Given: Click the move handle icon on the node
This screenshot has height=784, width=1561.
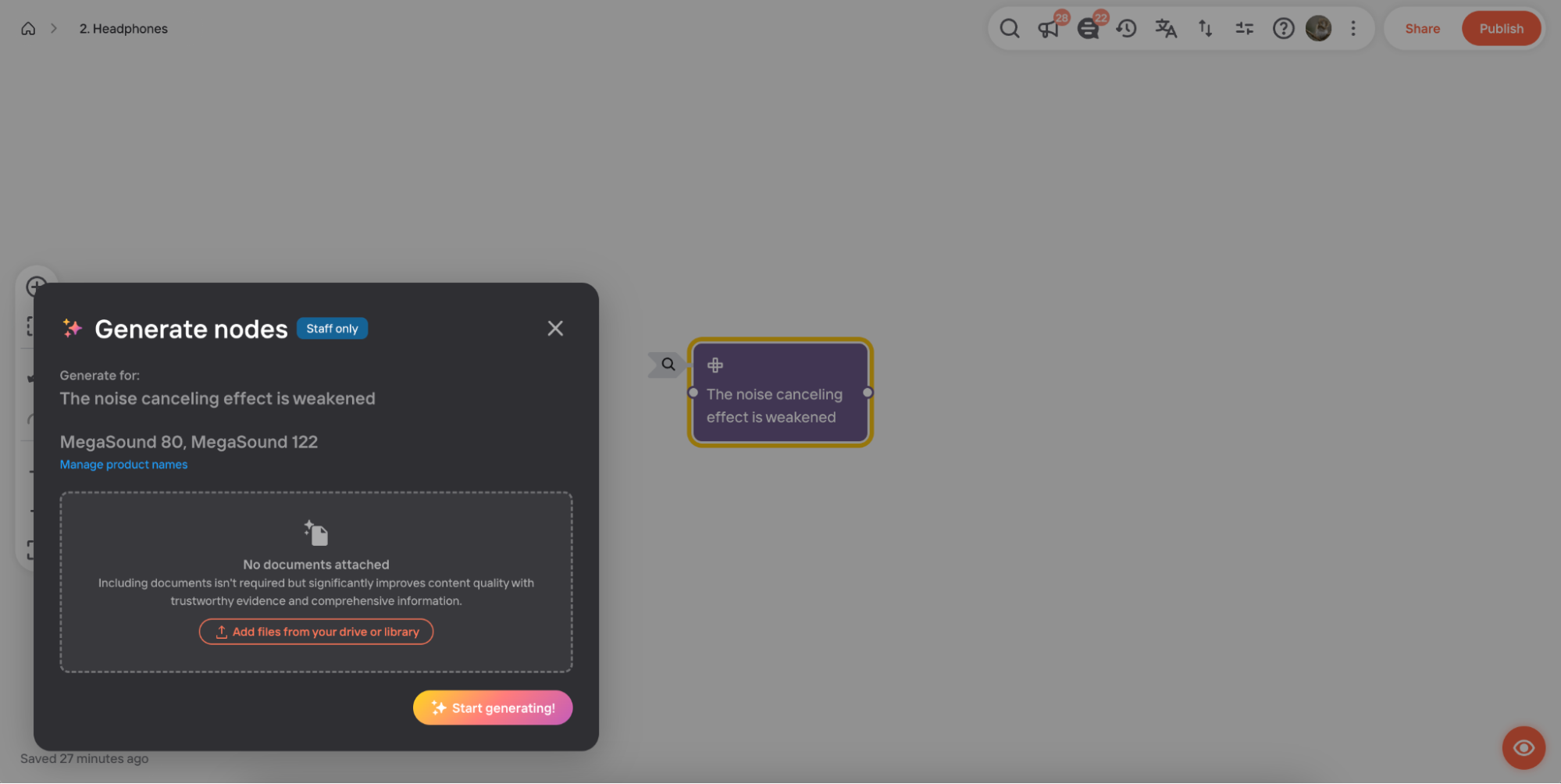Looking at the screenshot, I should 715,365.
